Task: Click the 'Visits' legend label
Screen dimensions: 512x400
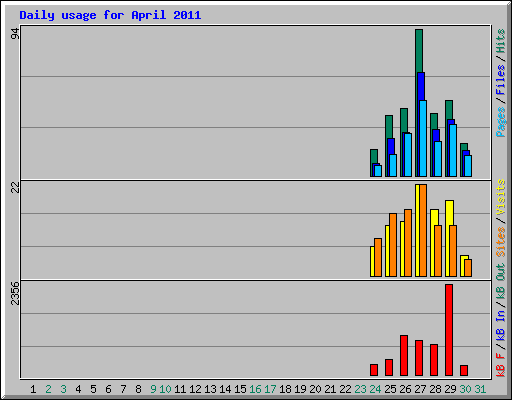Action: [500, 197]
